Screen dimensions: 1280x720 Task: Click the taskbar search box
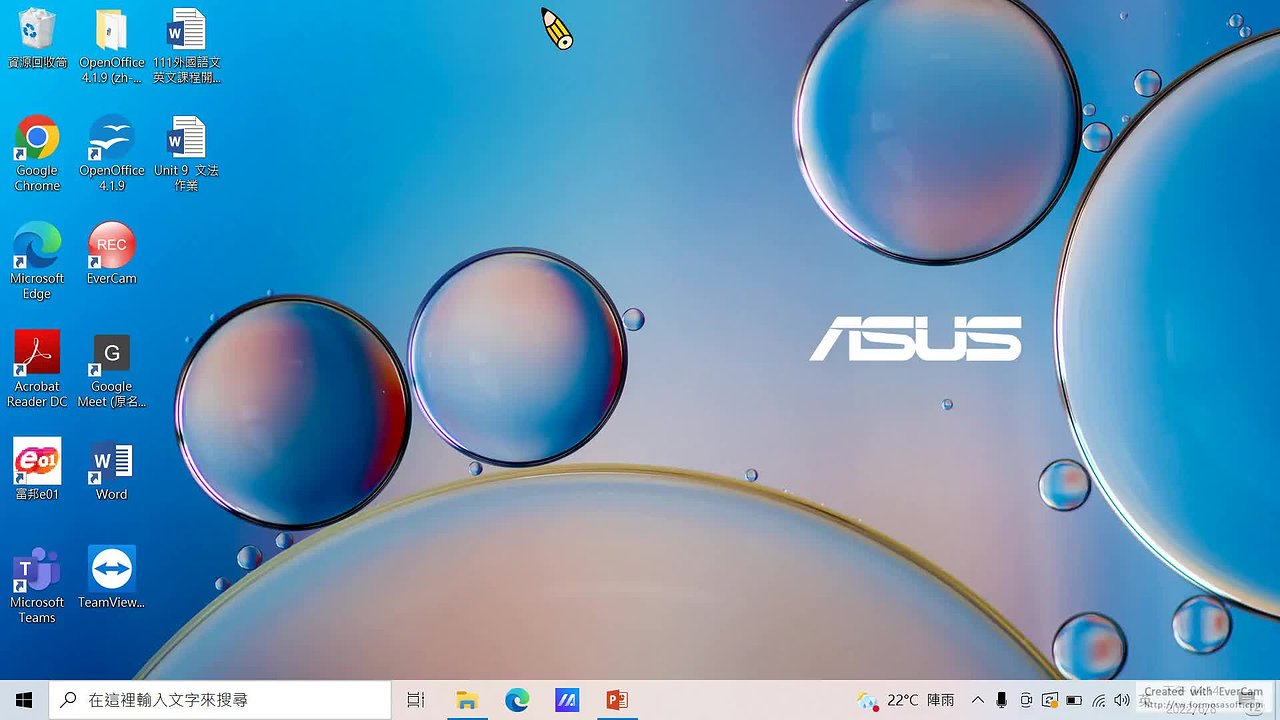[220, 700]
